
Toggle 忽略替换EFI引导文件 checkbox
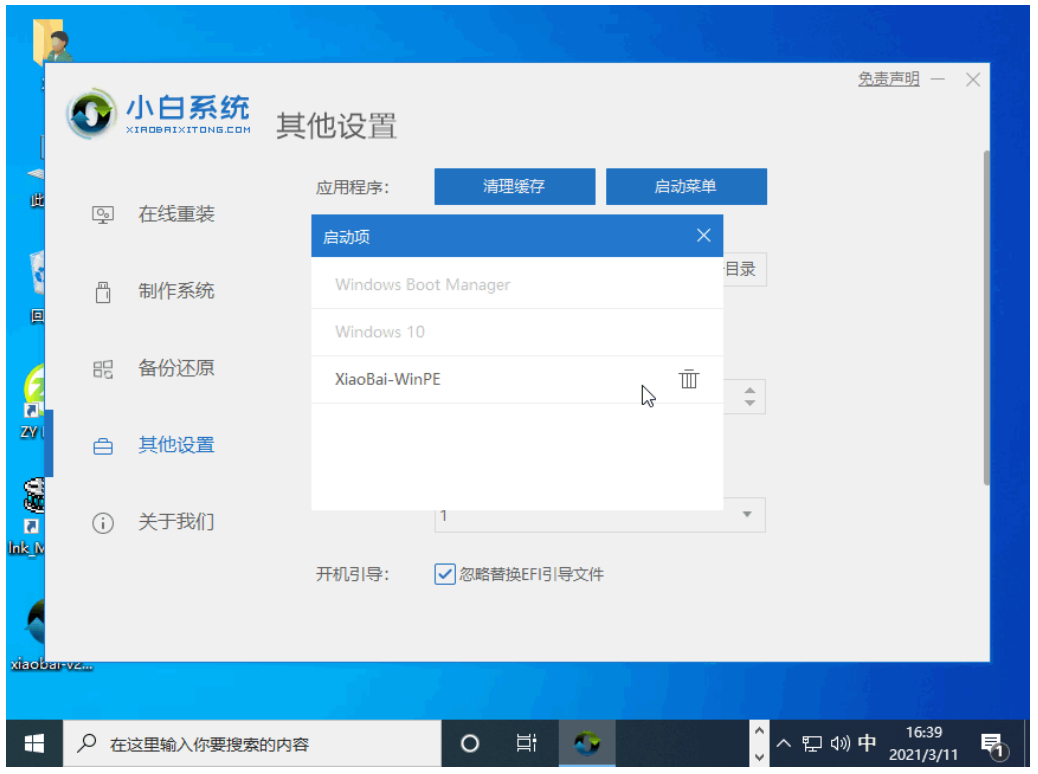tap(445, 574)
